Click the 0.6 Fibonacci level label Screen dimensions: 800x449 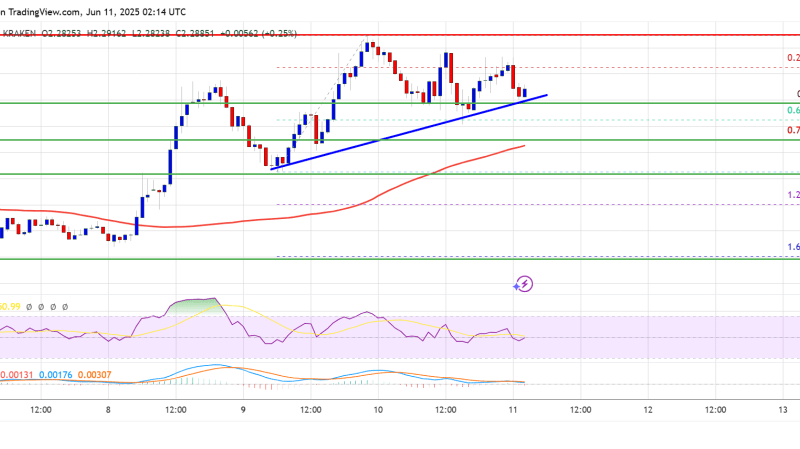(x=793, y=111)
